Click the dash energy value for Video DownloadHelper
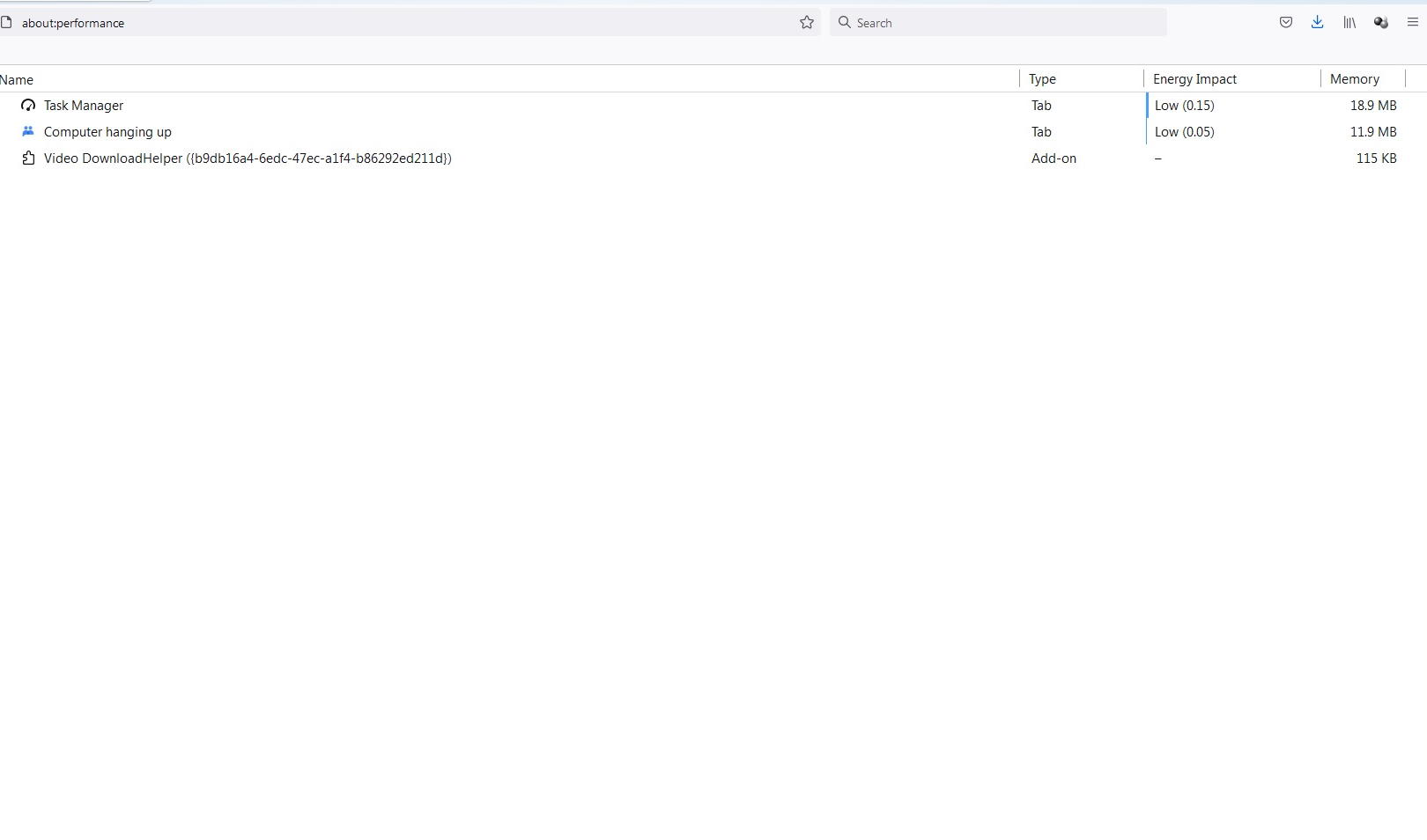 coord(1157,158)
